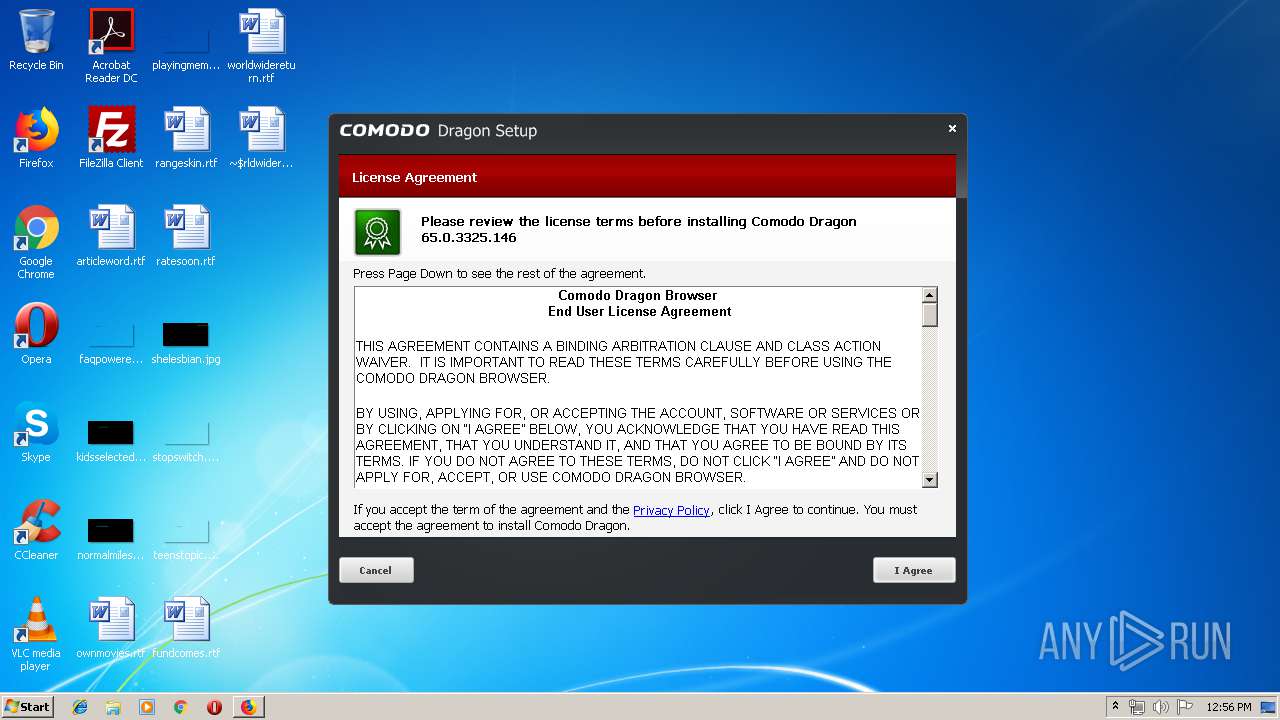Open the Action Center flag icon
1280x720 pixels.
(1185, 707)
